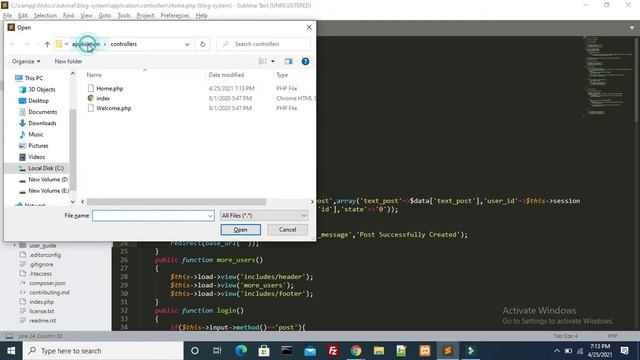
Task: Open Documents in navigation pane
Action: [x=42, y=112]
